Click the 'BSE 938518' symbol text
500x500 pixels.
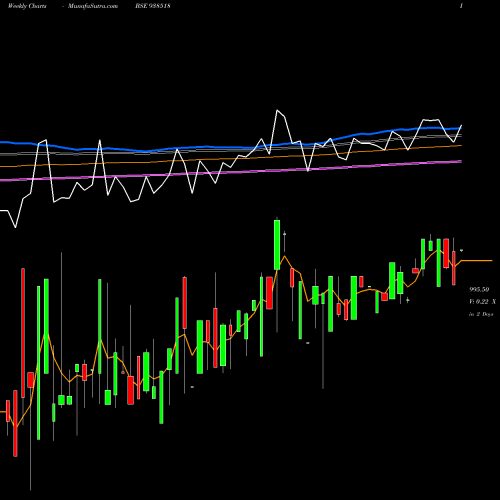pos(153,6)
